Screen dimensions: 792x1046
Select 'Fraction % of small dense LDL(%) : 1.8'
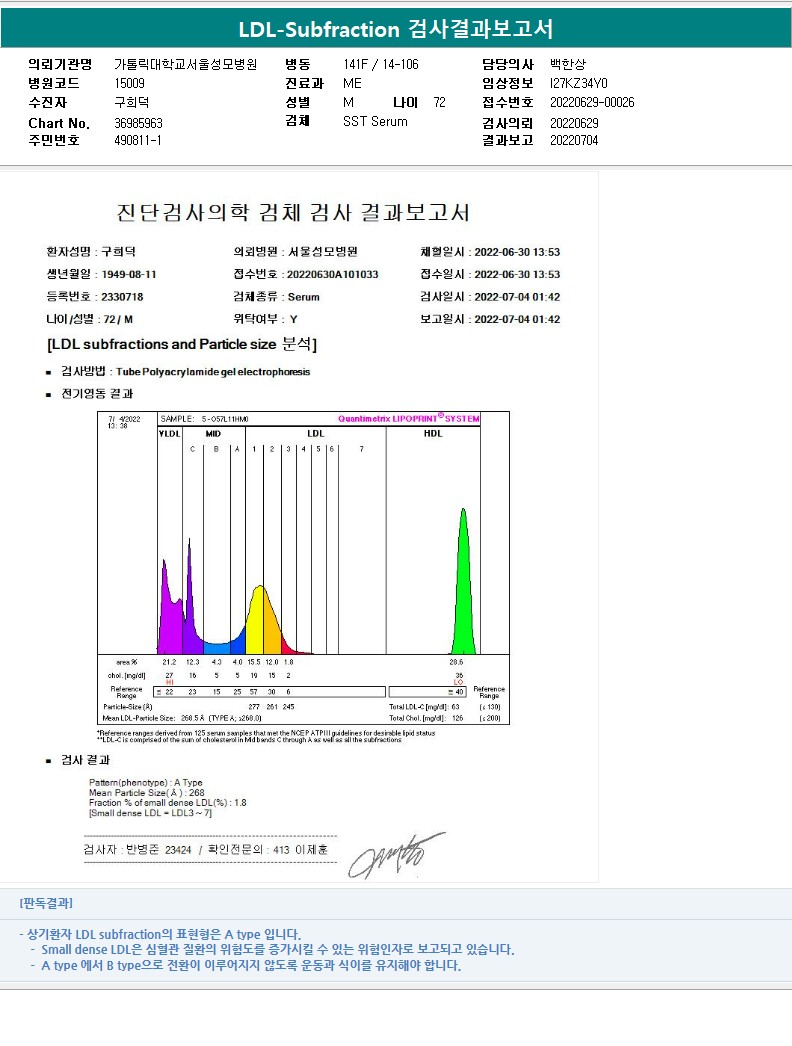point(167,803)
